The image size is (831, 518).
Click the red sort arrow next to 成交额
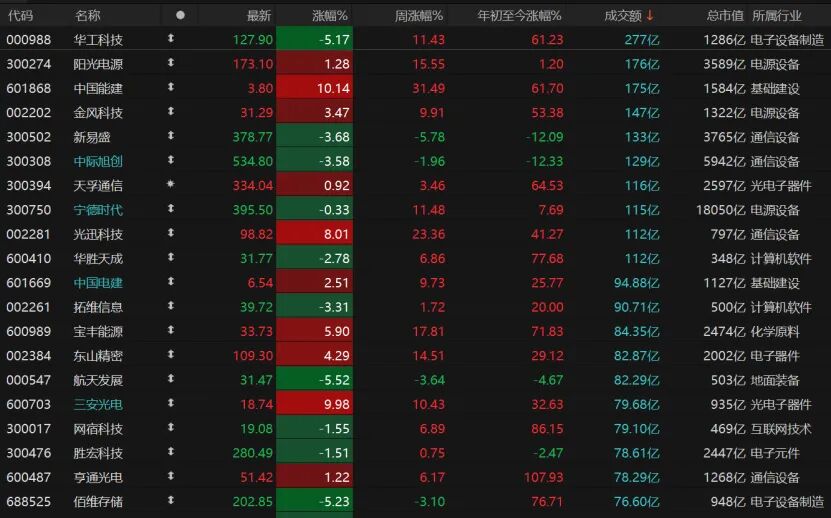point(650,15)
